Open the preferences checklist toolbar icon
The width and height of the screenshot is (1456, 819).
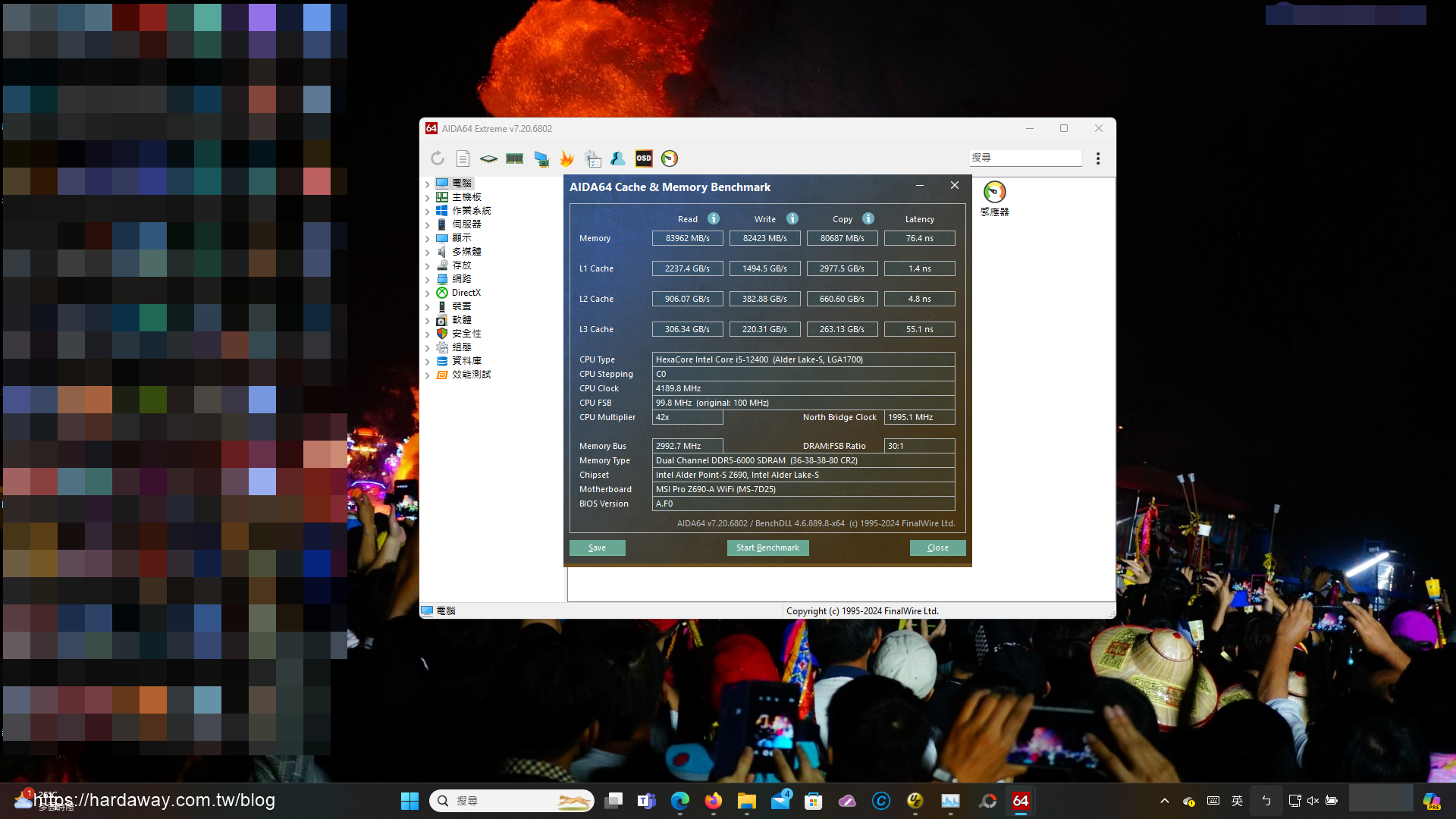tap(592, 158)
